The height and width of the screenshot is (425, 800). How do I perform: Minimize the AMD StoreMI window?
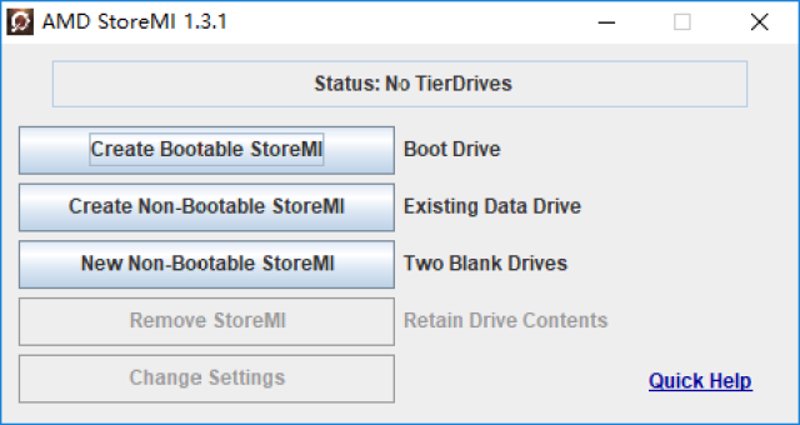click(606, 22)
